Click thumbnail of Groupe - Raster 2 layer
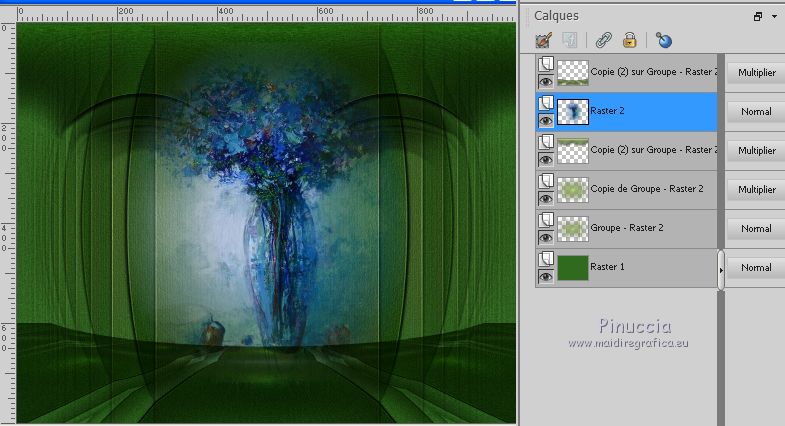Screen dimensions: 785x426 [573, 229]
